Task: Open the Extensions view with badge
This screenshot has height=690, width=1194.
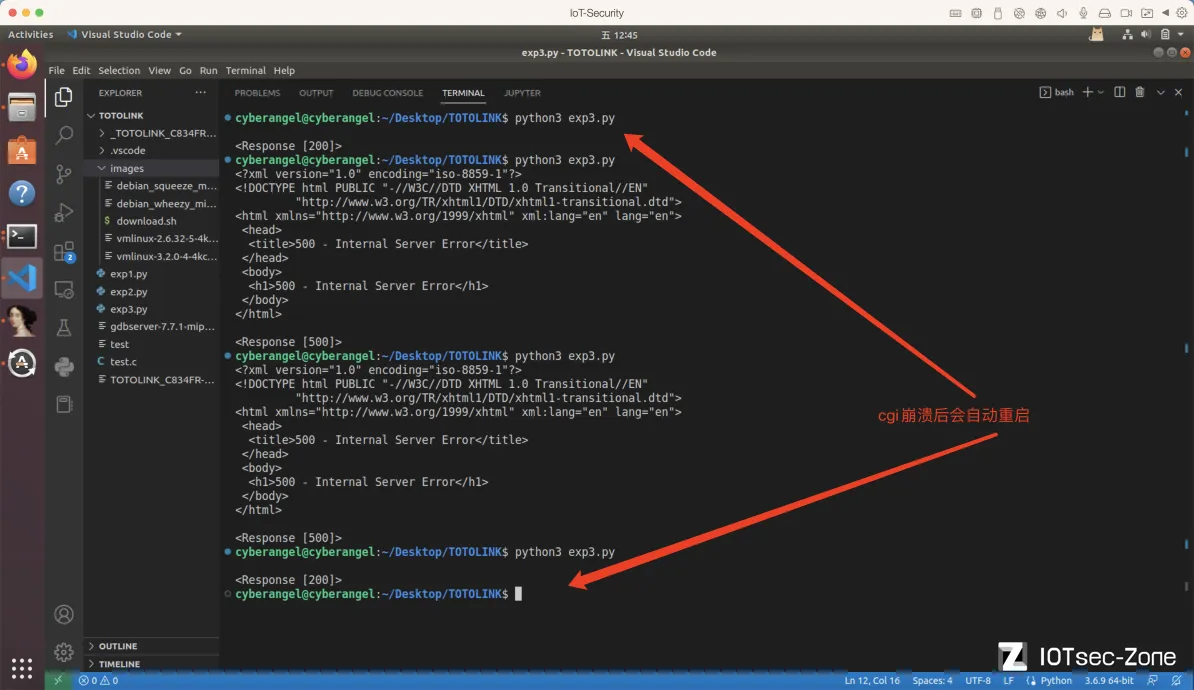Action: pyautogui.click(x=64, y=251)
